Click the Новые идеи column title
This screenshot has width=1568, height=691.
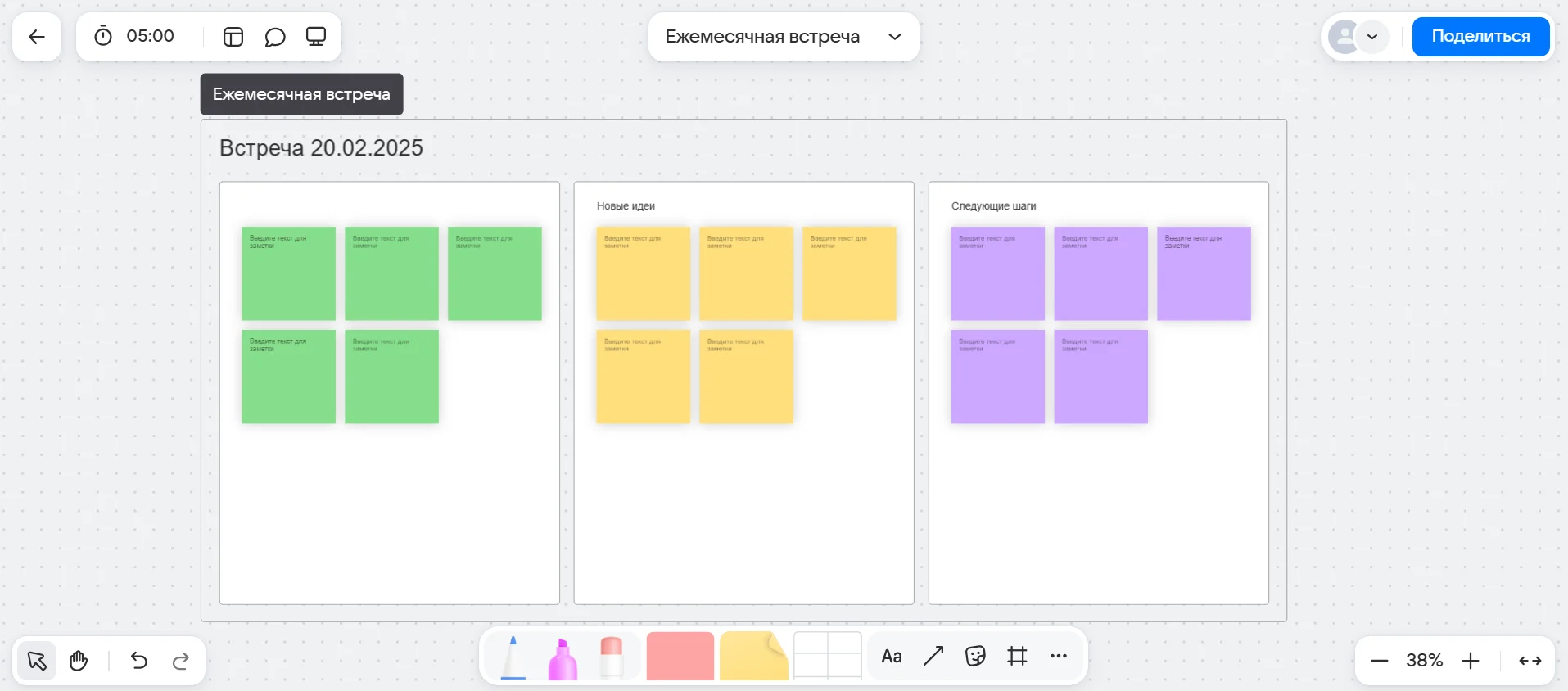626,206
